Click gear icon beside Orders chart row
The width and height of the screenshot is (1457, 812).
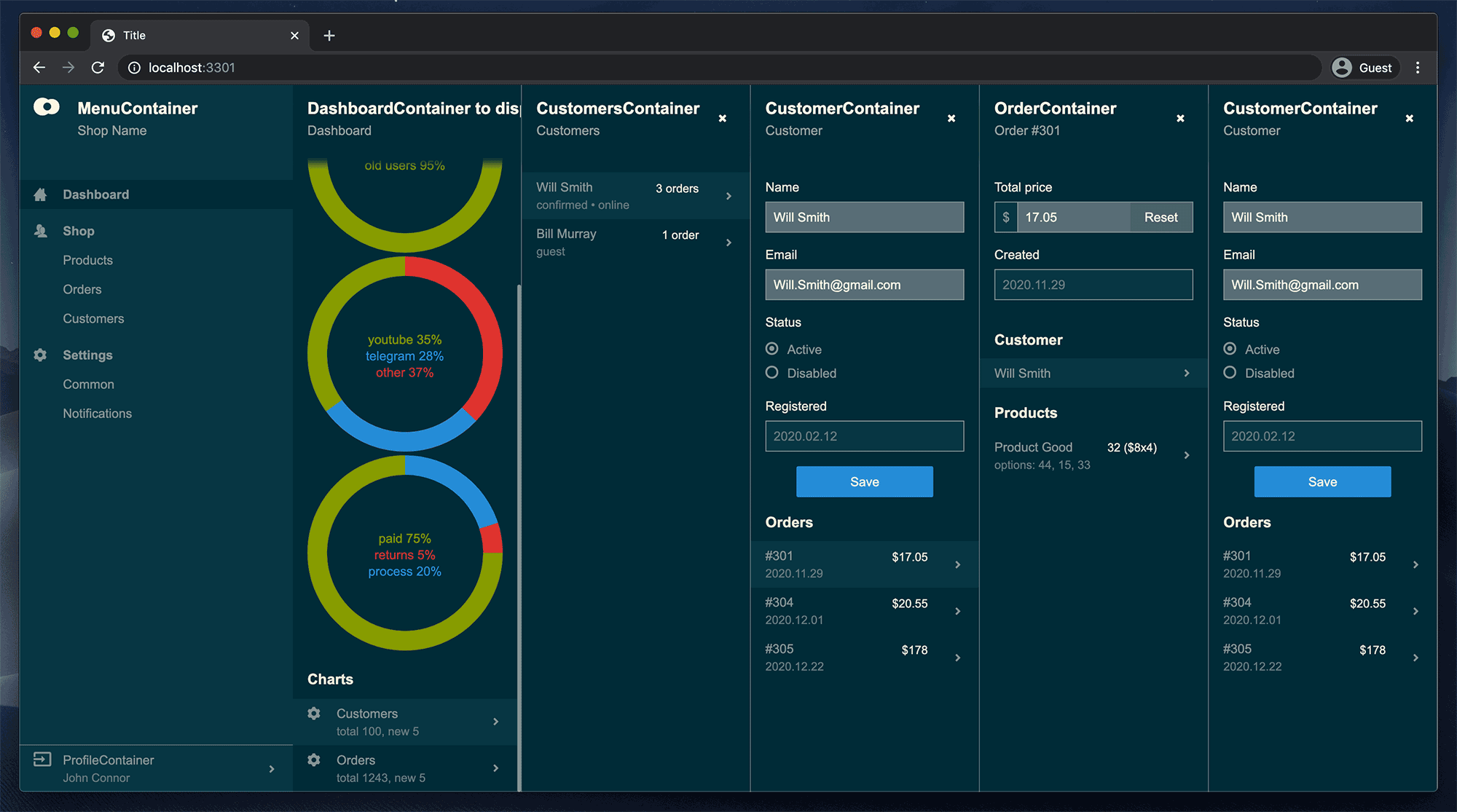click(314, 760)
